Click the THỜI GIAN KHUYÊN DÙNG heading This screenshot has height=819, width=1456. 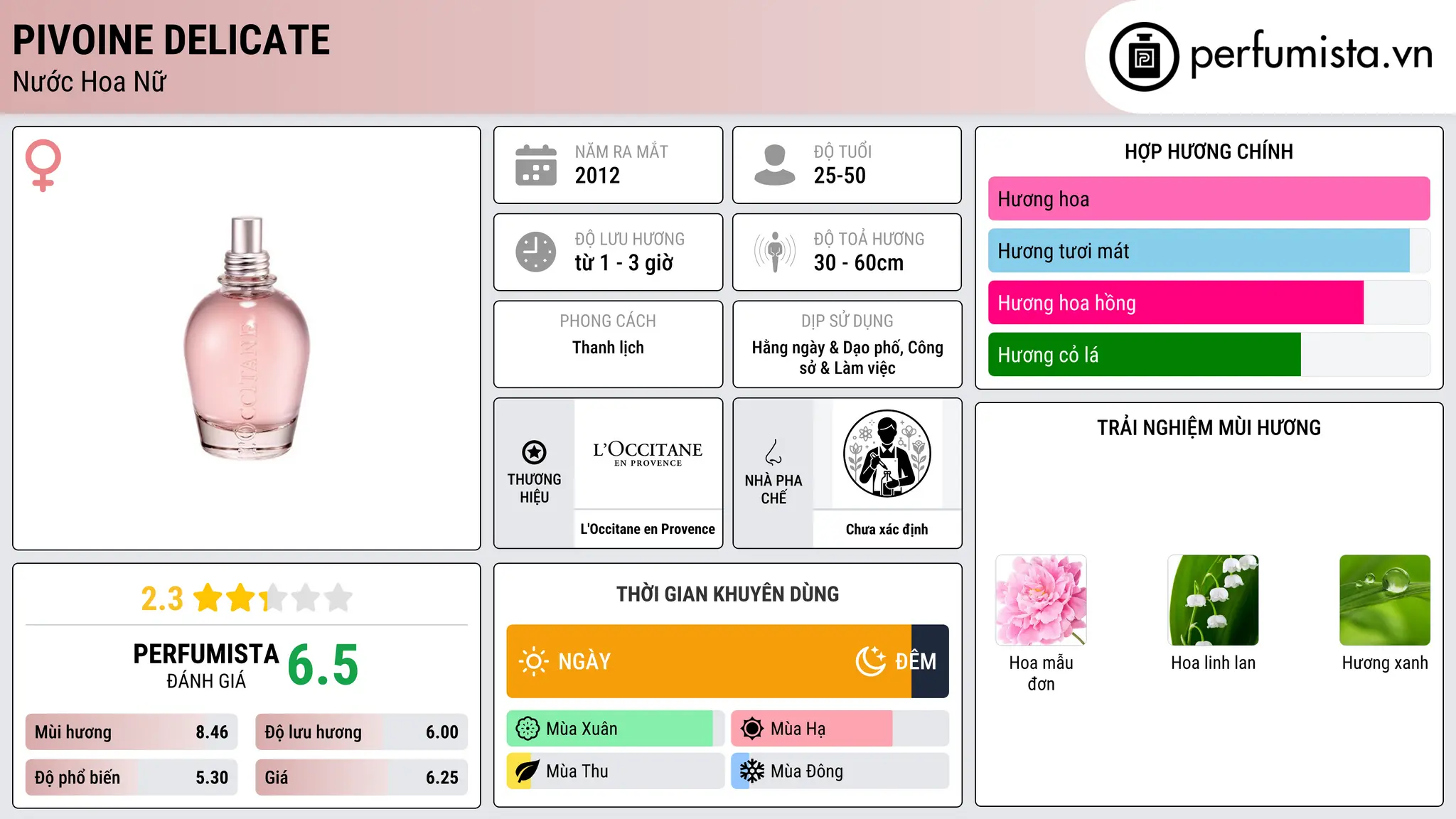click(727, 594)
